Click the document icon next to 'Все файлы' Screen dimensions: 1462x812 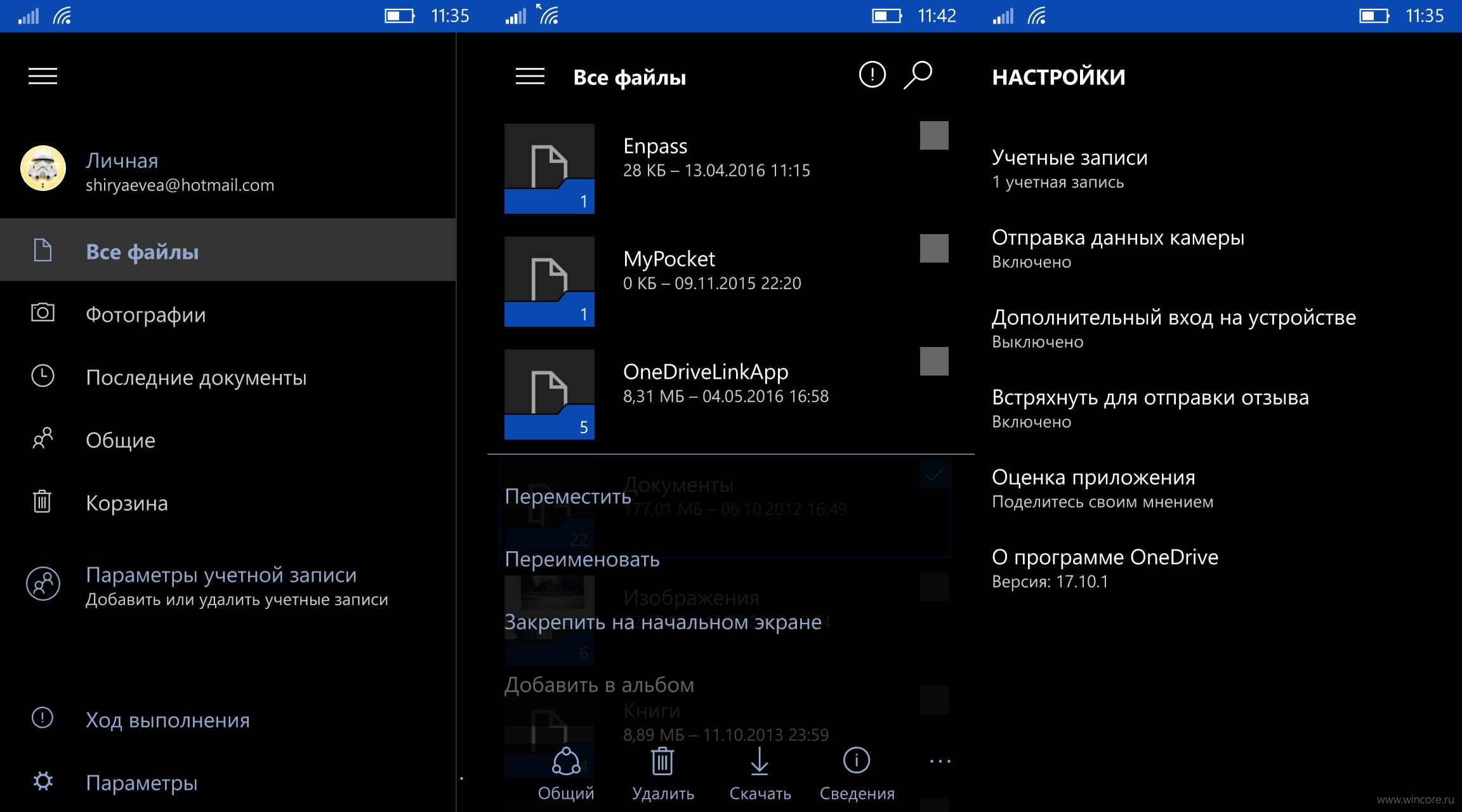click(43, 250)
